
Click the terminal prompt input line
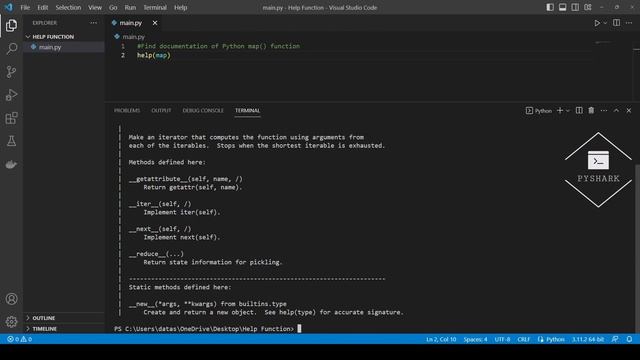(207, 329)
